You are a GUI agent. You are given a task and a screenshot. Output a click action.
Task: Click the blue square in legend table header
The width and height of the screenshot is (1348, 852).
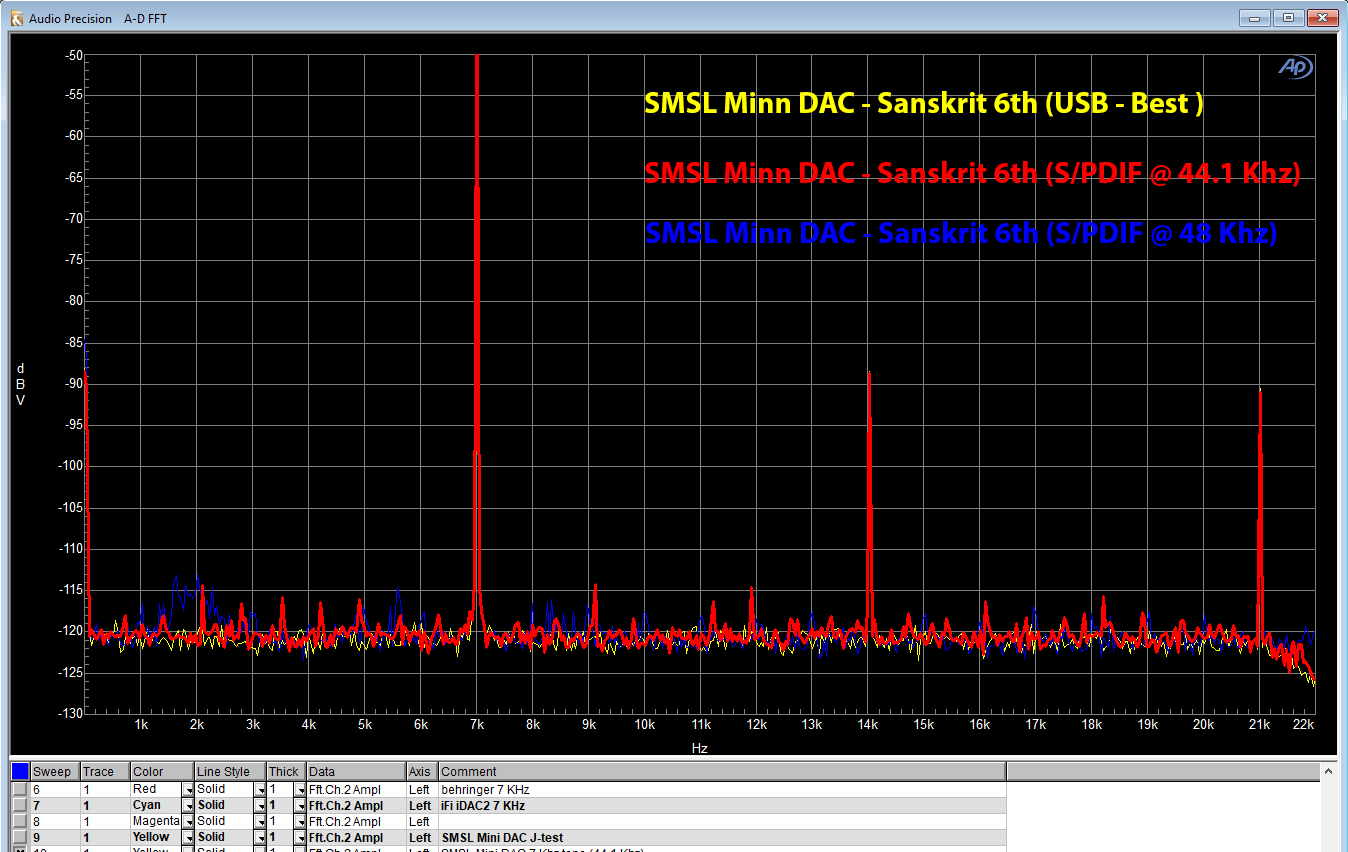coord(20,771)
